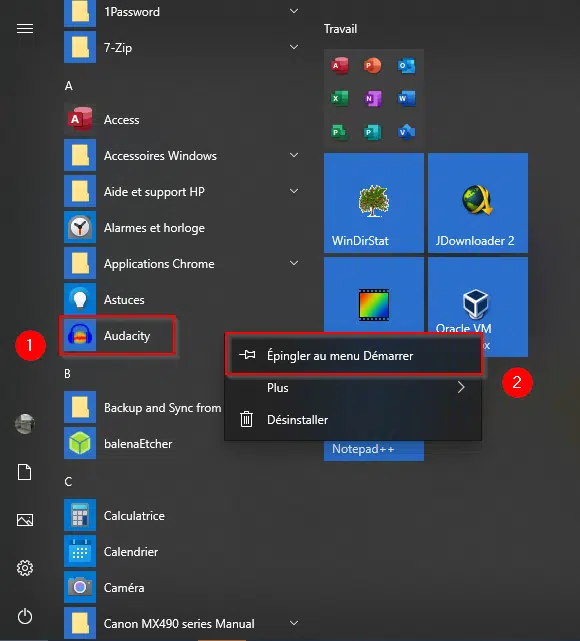Viewport: 580px width, 641px height.
Task: Launch the WinDirStat tile
Action: click(x=374, y=203)
